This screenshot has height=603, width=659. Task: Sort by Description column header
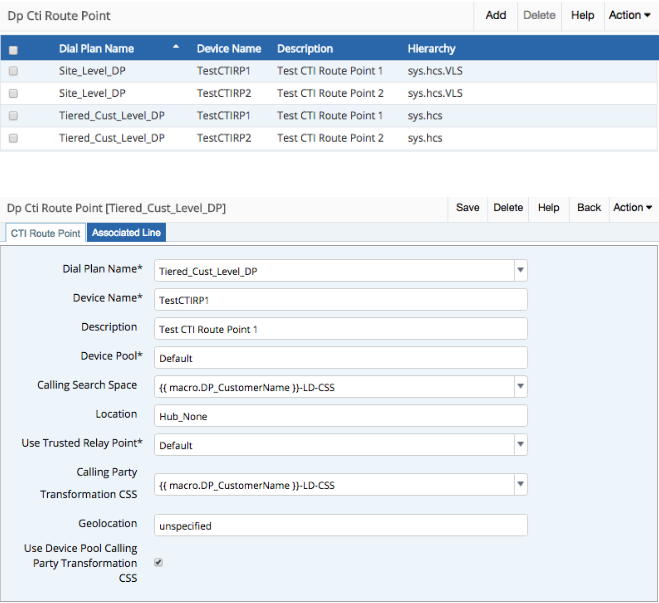305,49
